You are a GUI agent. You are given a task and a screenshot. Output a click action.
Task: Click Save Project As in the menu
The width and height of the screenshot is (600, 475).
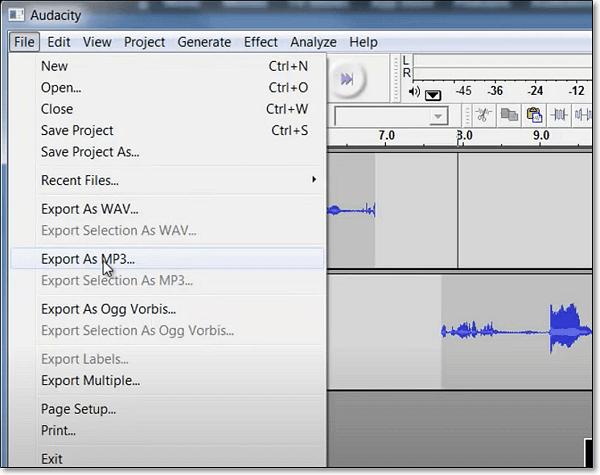(x=90, y=152)
